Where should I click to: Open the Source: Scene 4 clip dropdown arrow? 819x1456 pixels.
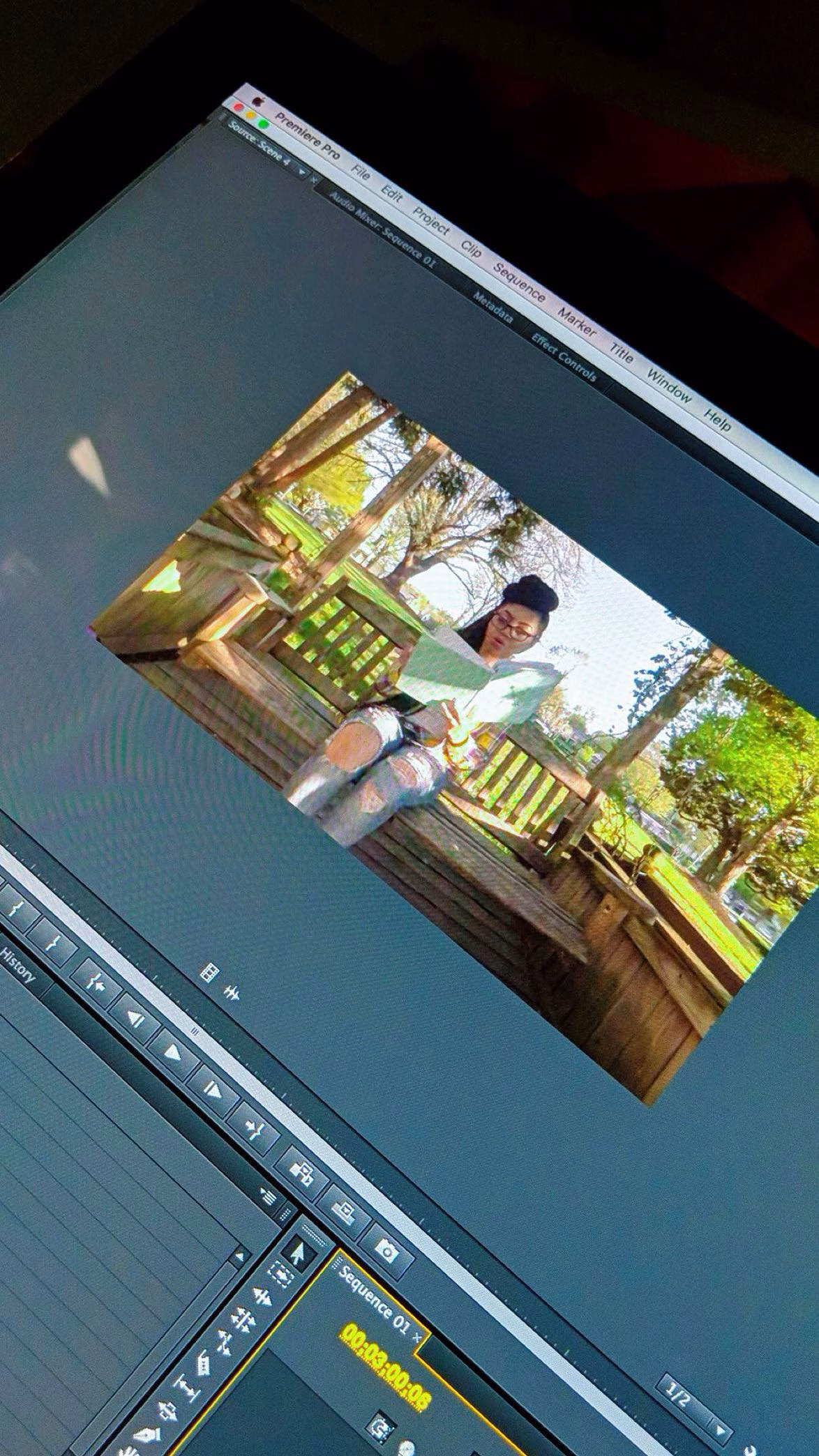[x=302, y=171]
